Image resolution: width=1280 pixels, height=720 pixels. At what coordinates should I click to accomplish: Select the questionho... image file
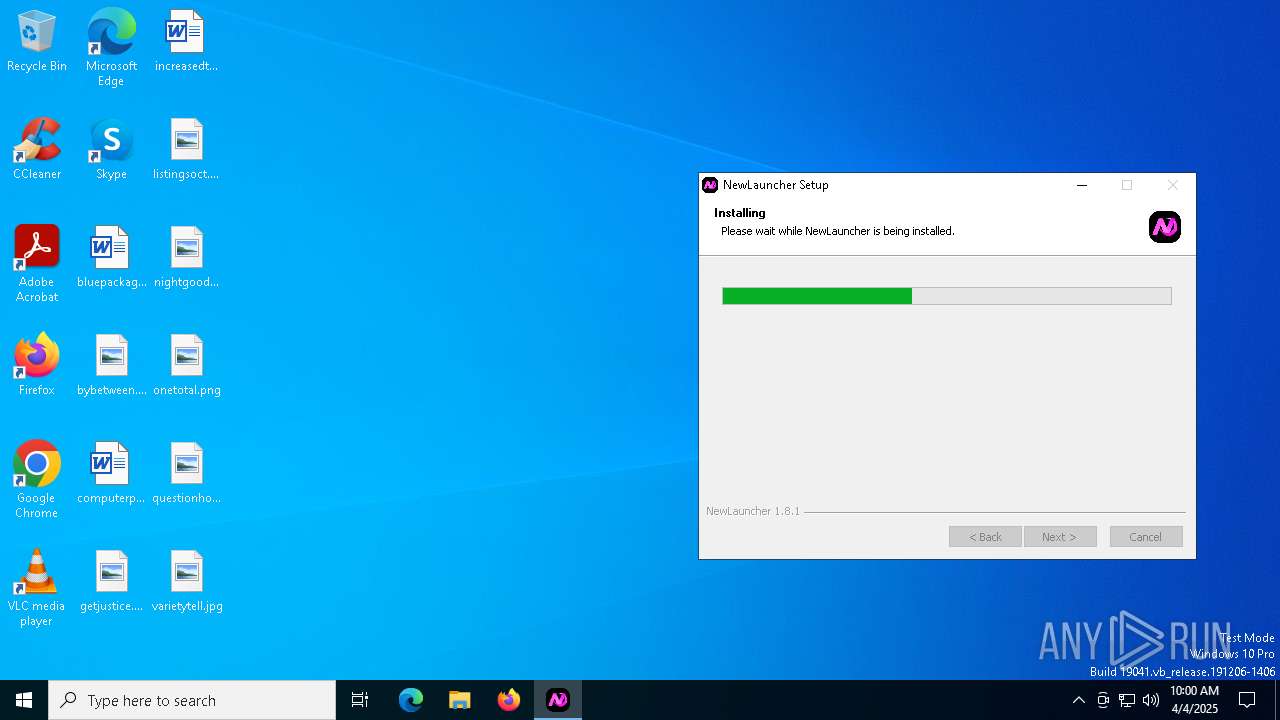click(x=186, y=473)
